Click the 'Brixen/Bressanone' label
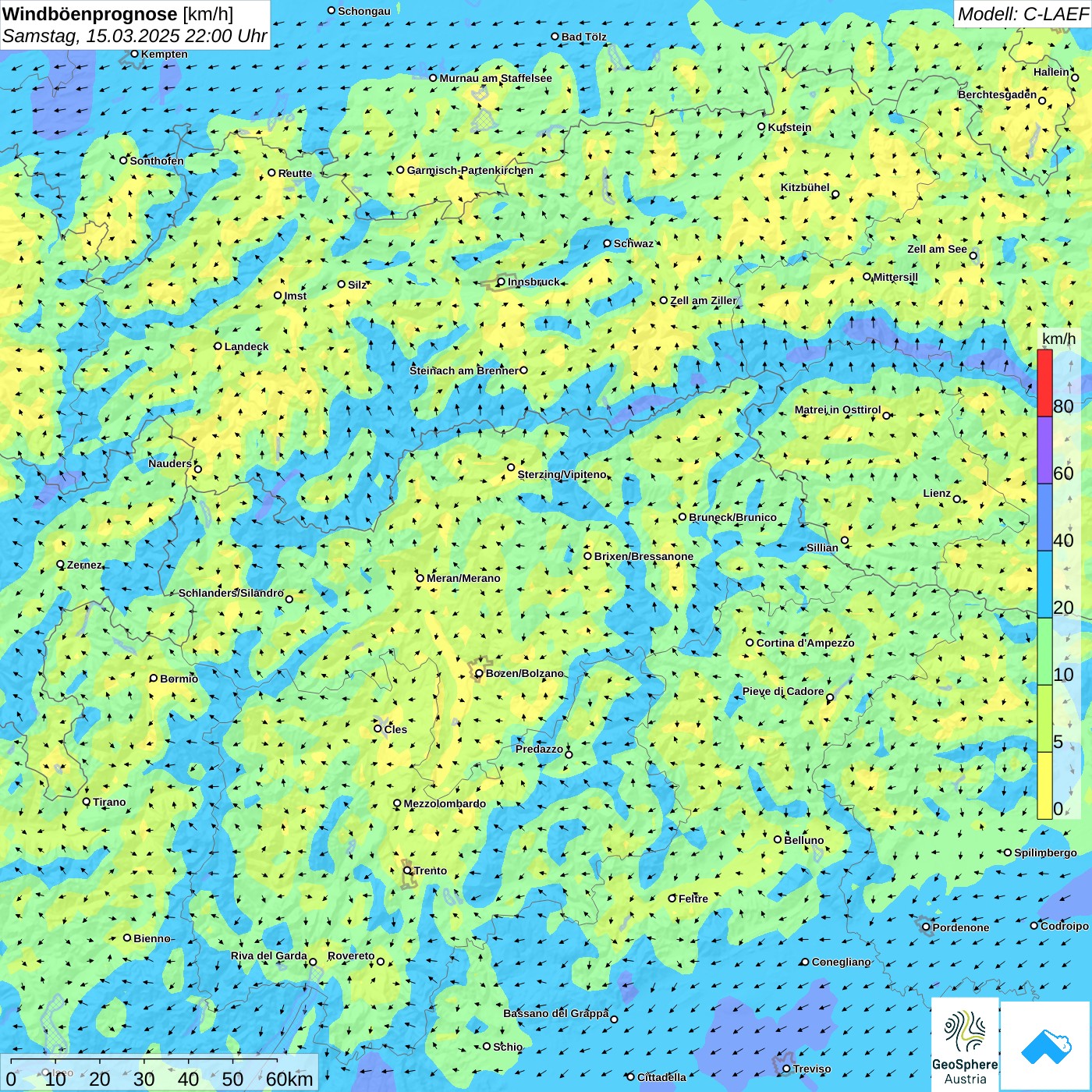Viewport: 1092px width, 1092px height. tap(643, 556)
